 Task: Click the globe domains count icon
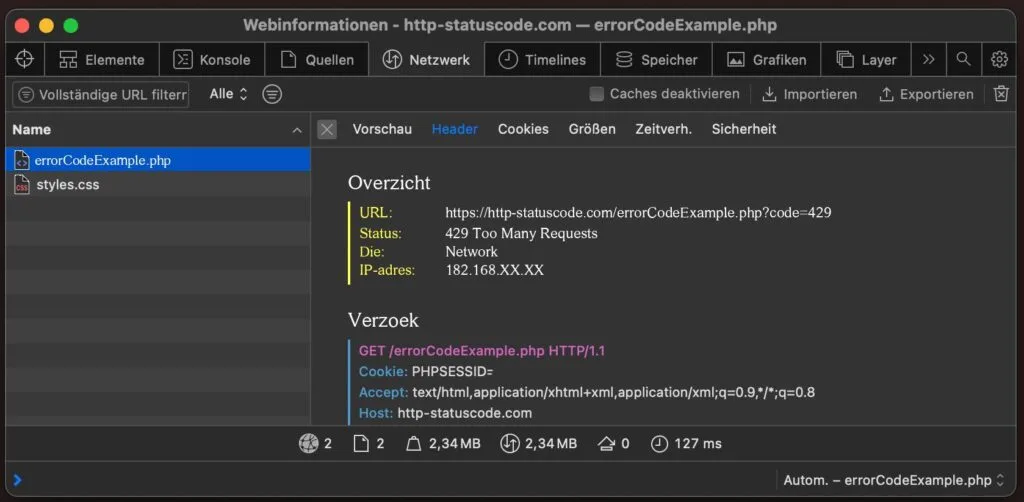point(308,444)
